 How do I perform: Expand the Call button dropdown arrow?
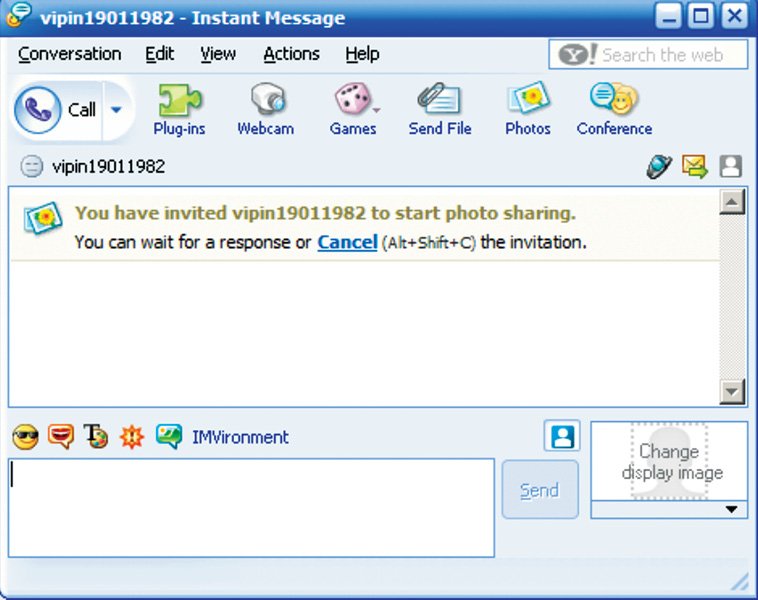(116, 110)
